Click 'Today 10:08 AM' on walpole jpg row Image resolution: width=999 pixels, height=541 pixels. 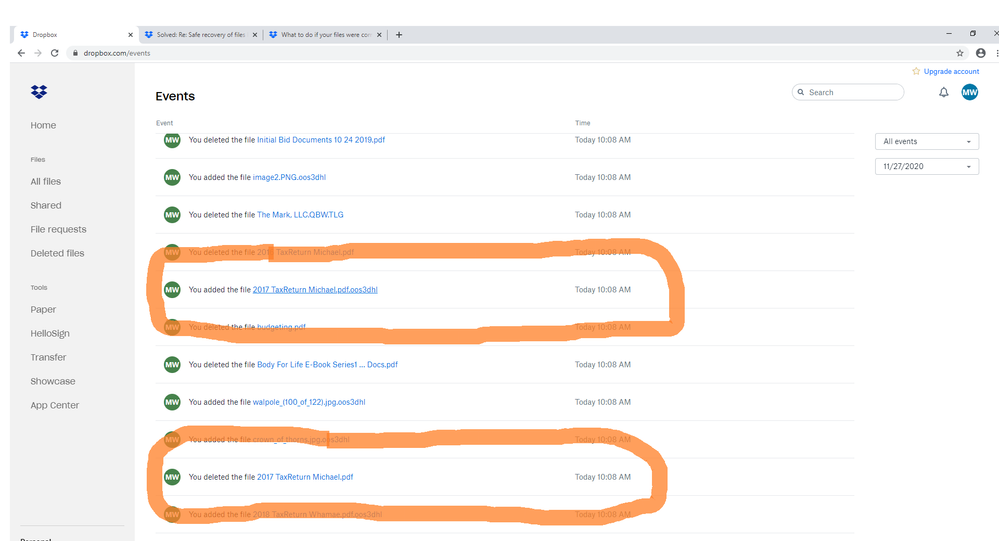click(603, 402)
